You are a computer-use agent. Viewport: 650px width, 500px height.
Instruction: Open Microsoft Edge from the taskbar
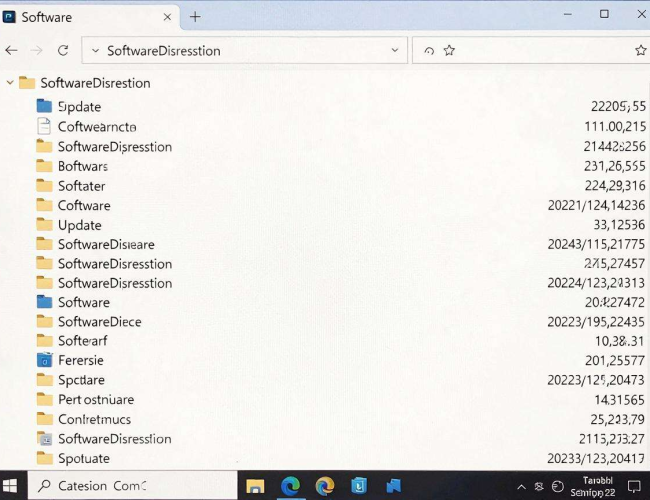[x=290, y=486]
